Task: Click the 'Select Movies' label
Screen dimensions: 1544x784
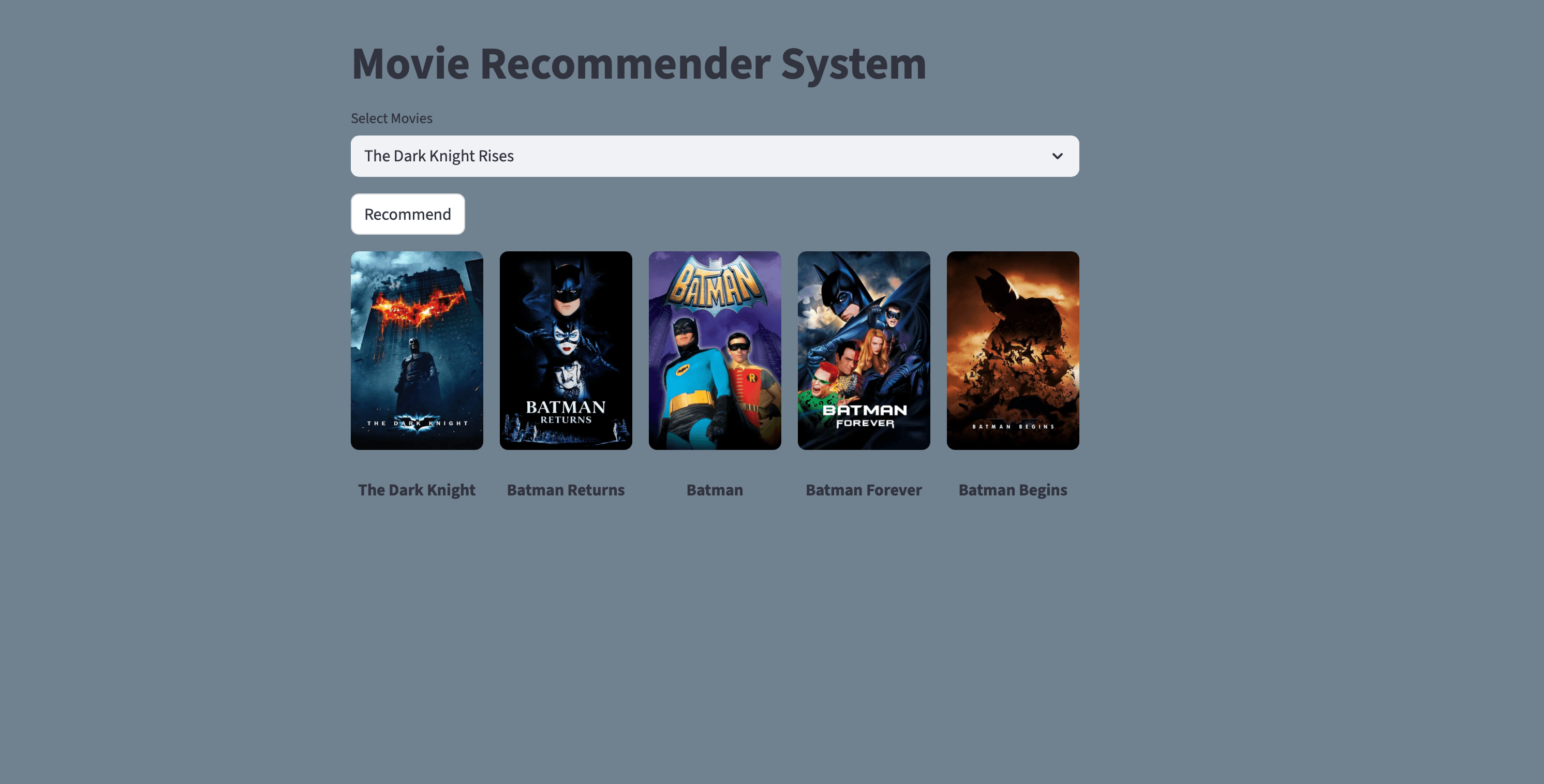Action: pos(391,118)
